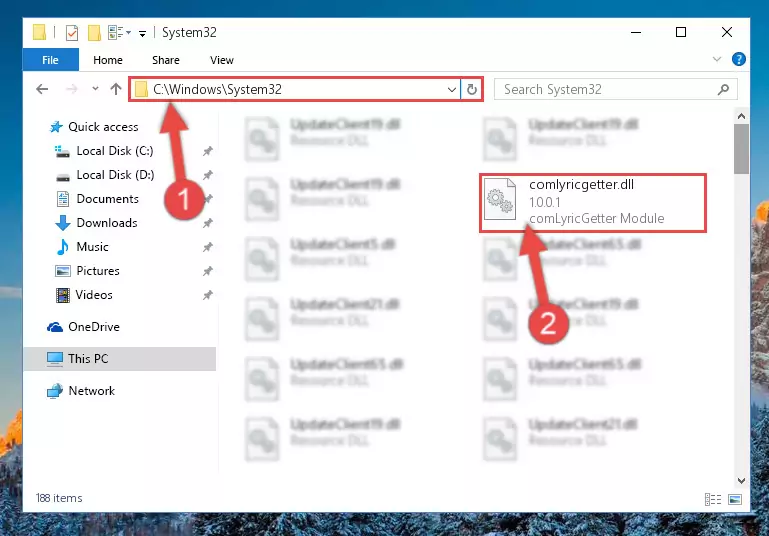
Task: Refresh the System32 folder
Action: pos(472,89)
